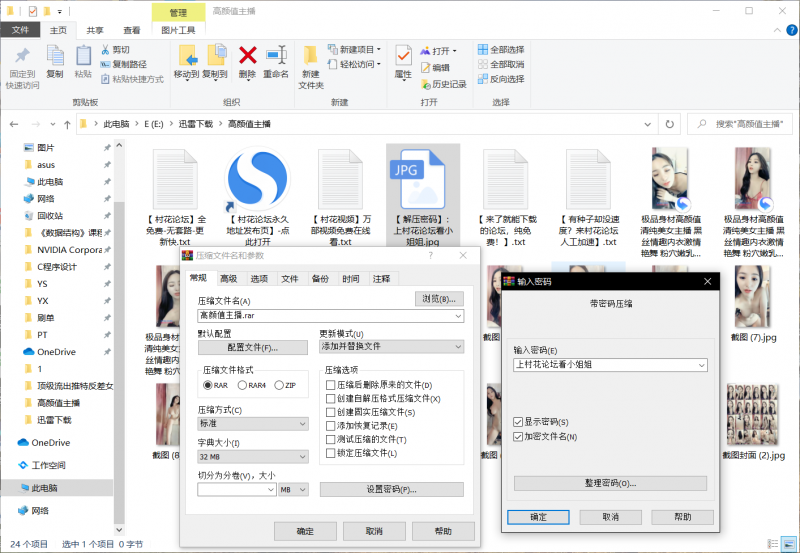Open the 查看 (View) ribbon tab
800x553 pixels.
click(131, 31)
